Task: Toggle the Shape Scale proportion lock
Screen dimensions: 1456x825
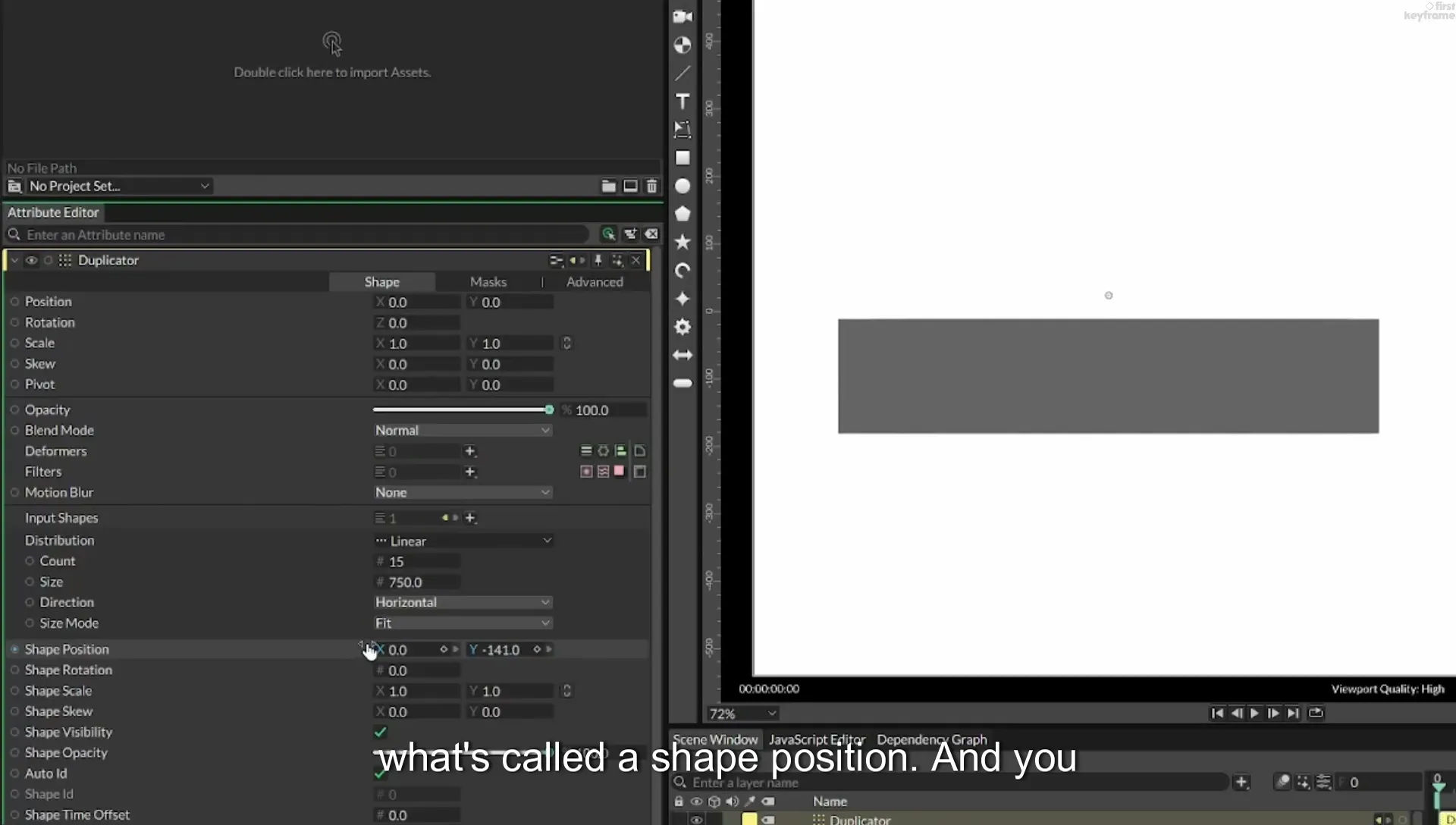Action: coord(566,691)
